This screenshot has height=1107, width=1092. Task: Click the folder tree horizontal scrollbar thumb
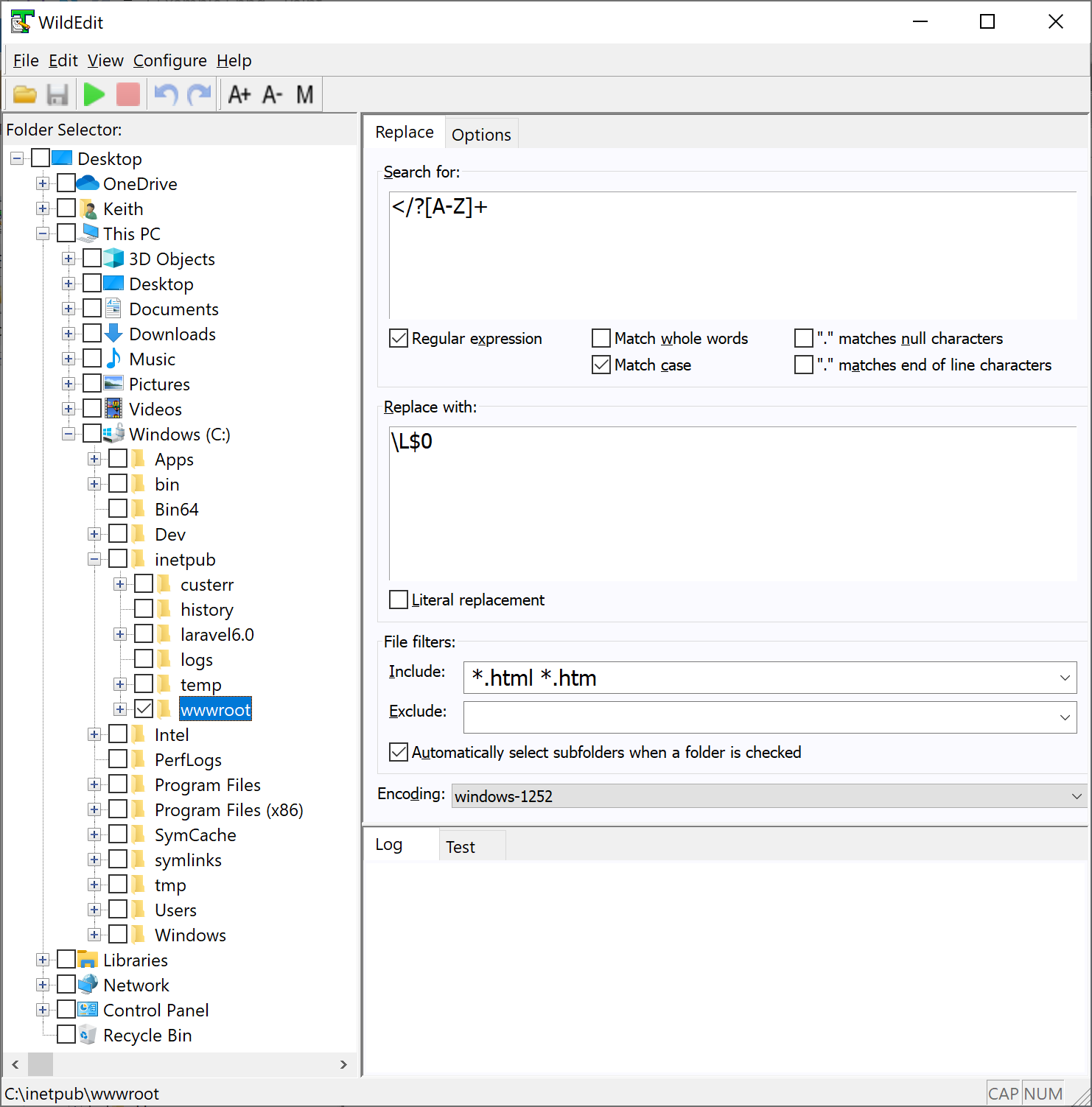pyautogui.click(x=41, y=1064)
